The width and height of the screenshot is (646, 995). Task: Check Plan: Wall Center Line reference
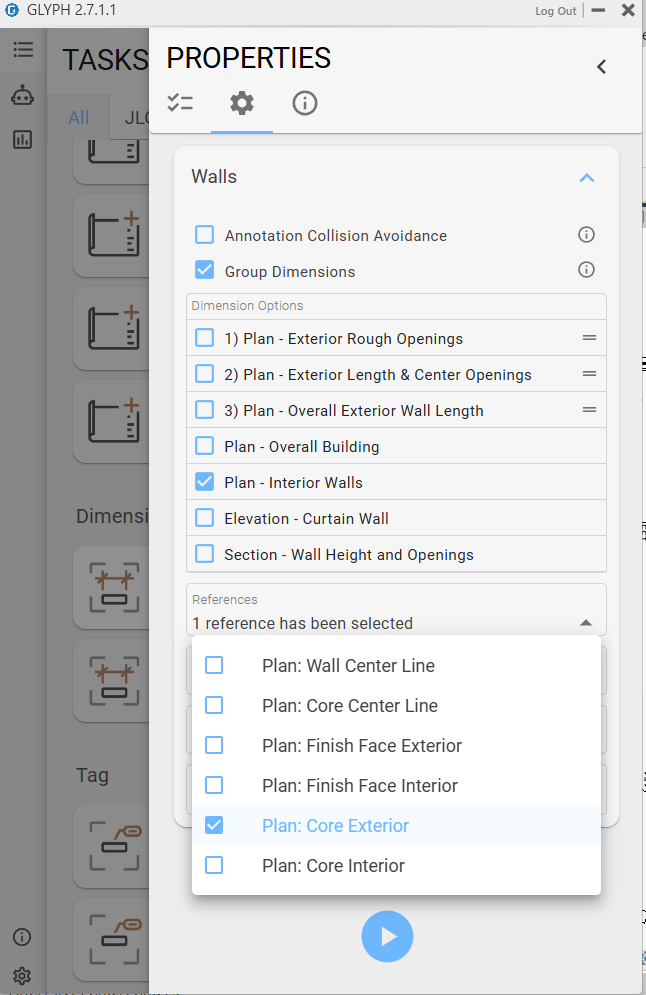pos(214,666)
